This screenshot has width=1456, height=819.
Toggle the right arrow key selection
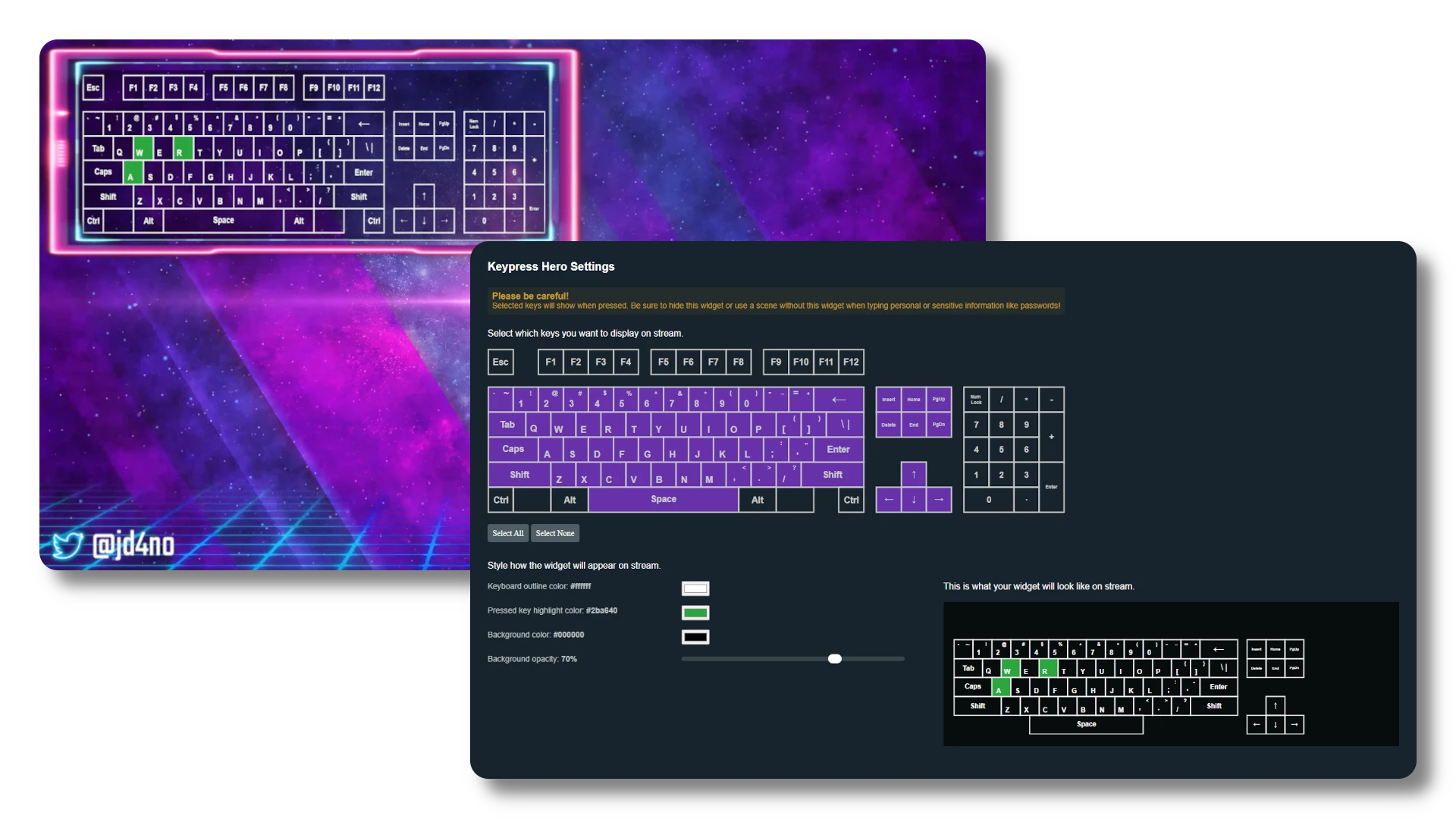(x=939, y=500)
